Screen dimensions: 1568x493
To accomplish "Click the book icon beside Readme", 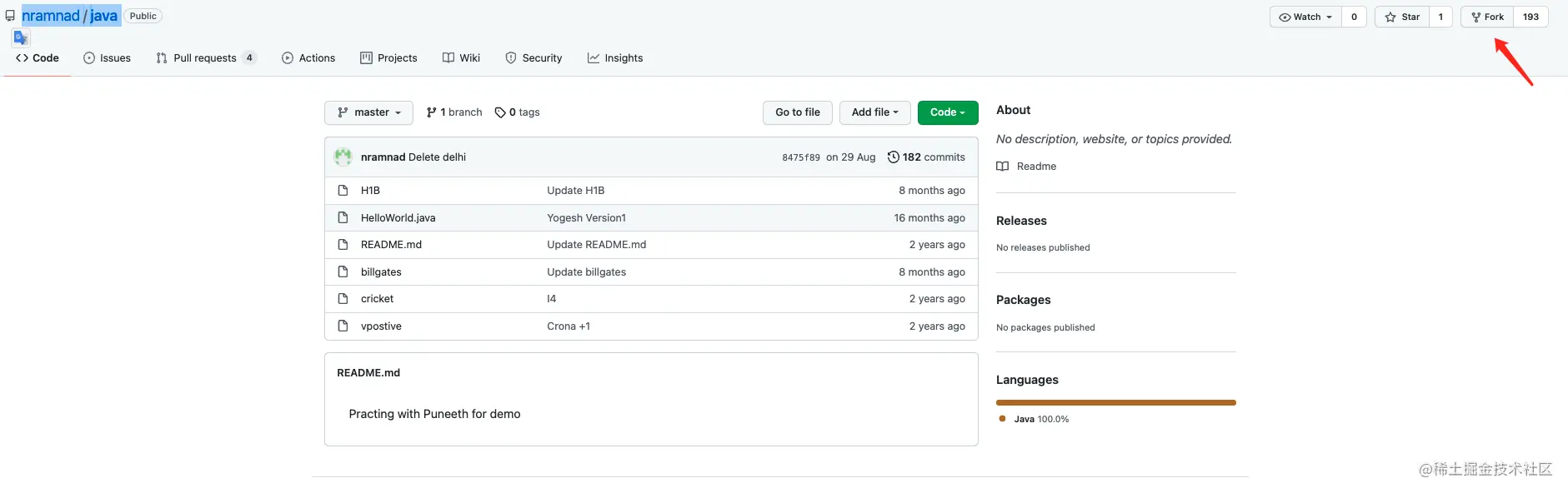I will tap(1002, 167).
